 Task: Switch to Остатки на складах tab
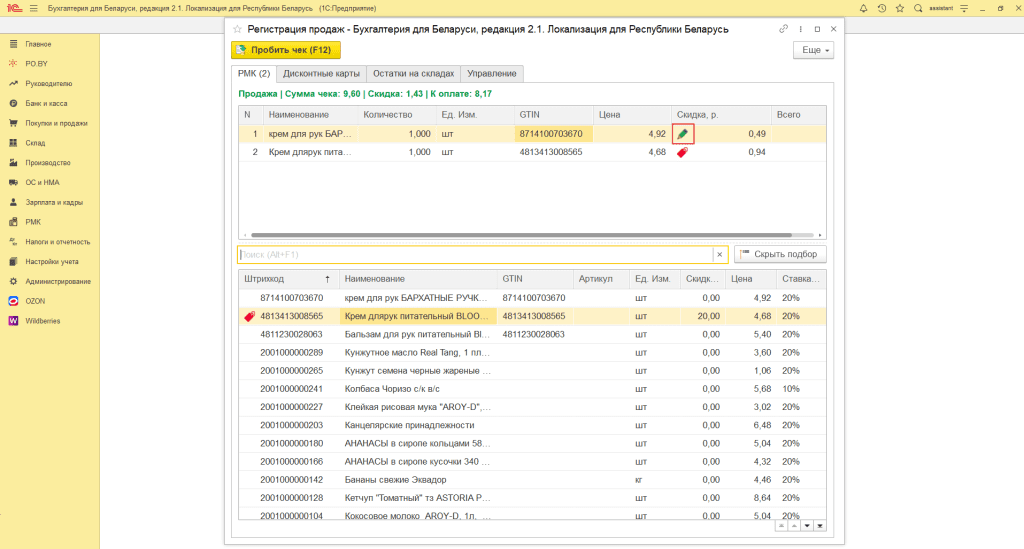click(x=413, y=74)
